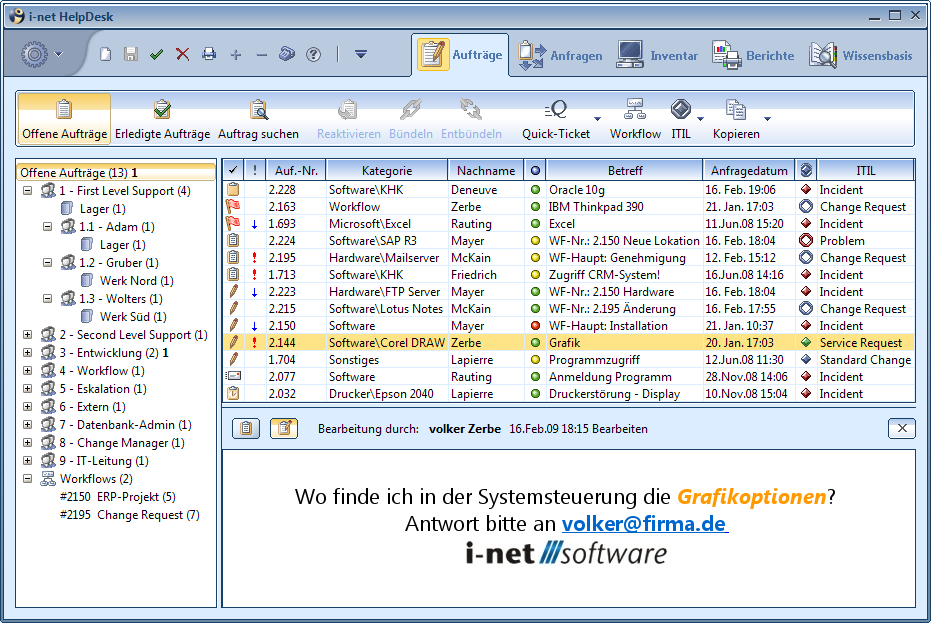
Task: Select #2150 ERP-Projekt workflow
Action: 118,496
